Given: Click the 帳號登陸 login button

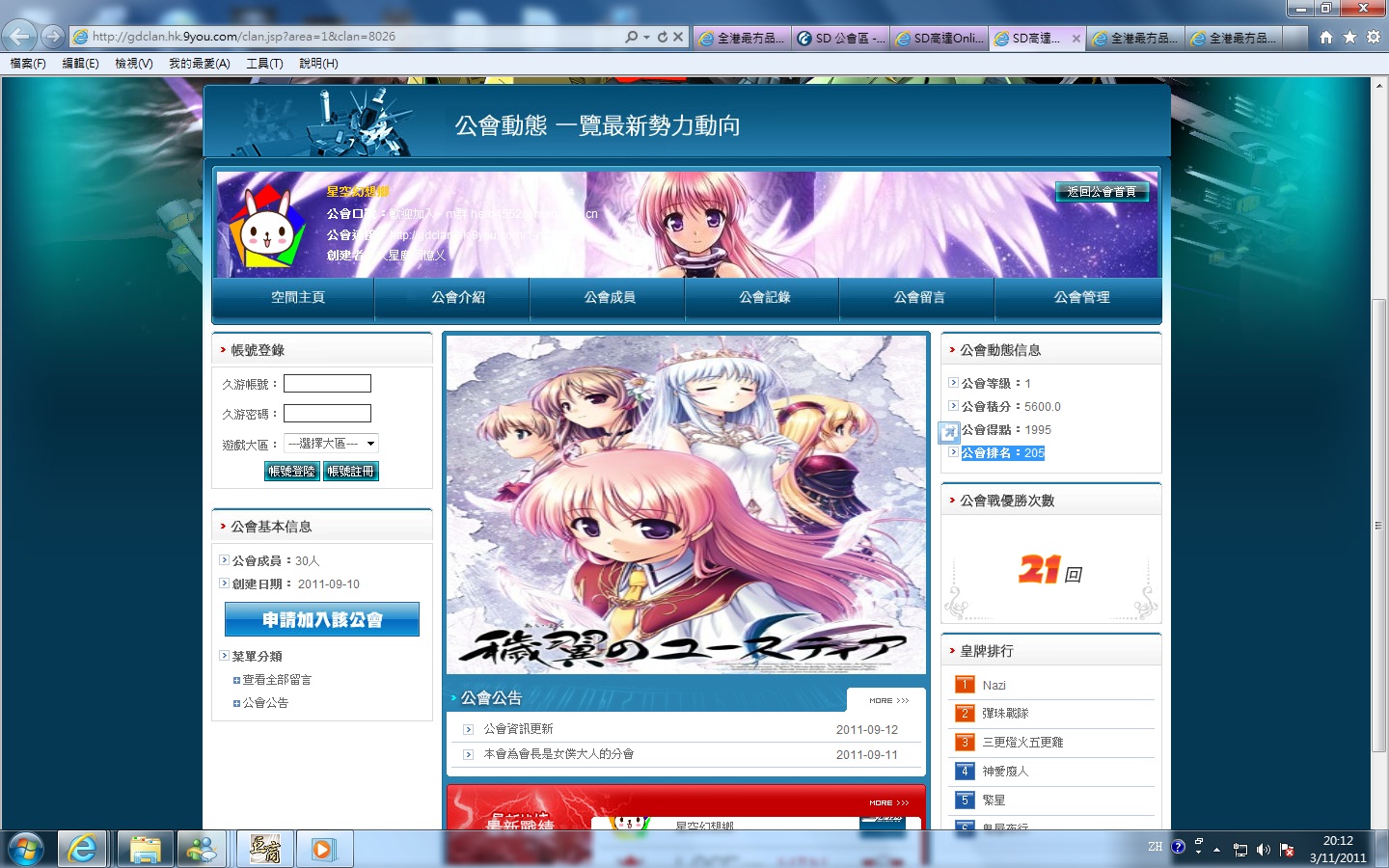Looking at the screenshot, I should click(x=291, y=472).
